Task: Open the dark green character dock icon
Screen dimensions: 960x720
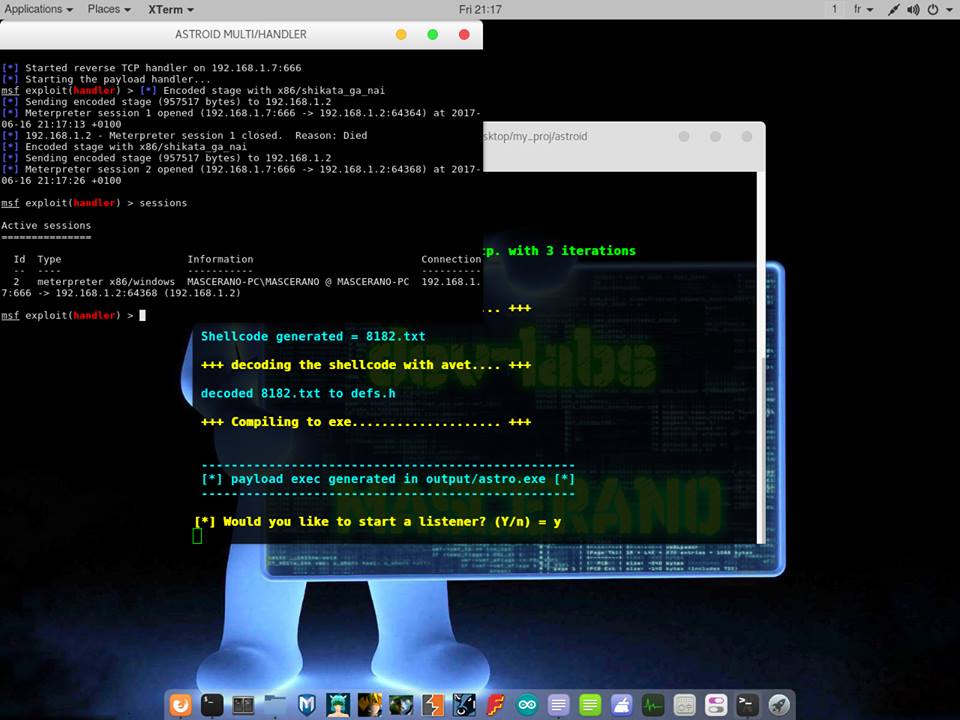Action: 401,705
